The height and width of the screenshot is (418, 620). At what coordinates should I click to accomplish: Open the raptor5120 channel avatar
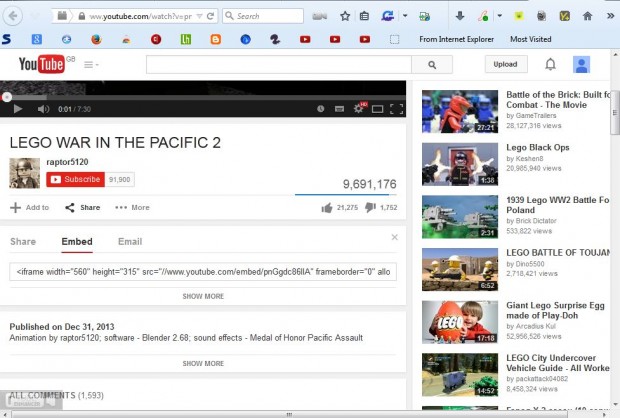(x=25, y=173)
